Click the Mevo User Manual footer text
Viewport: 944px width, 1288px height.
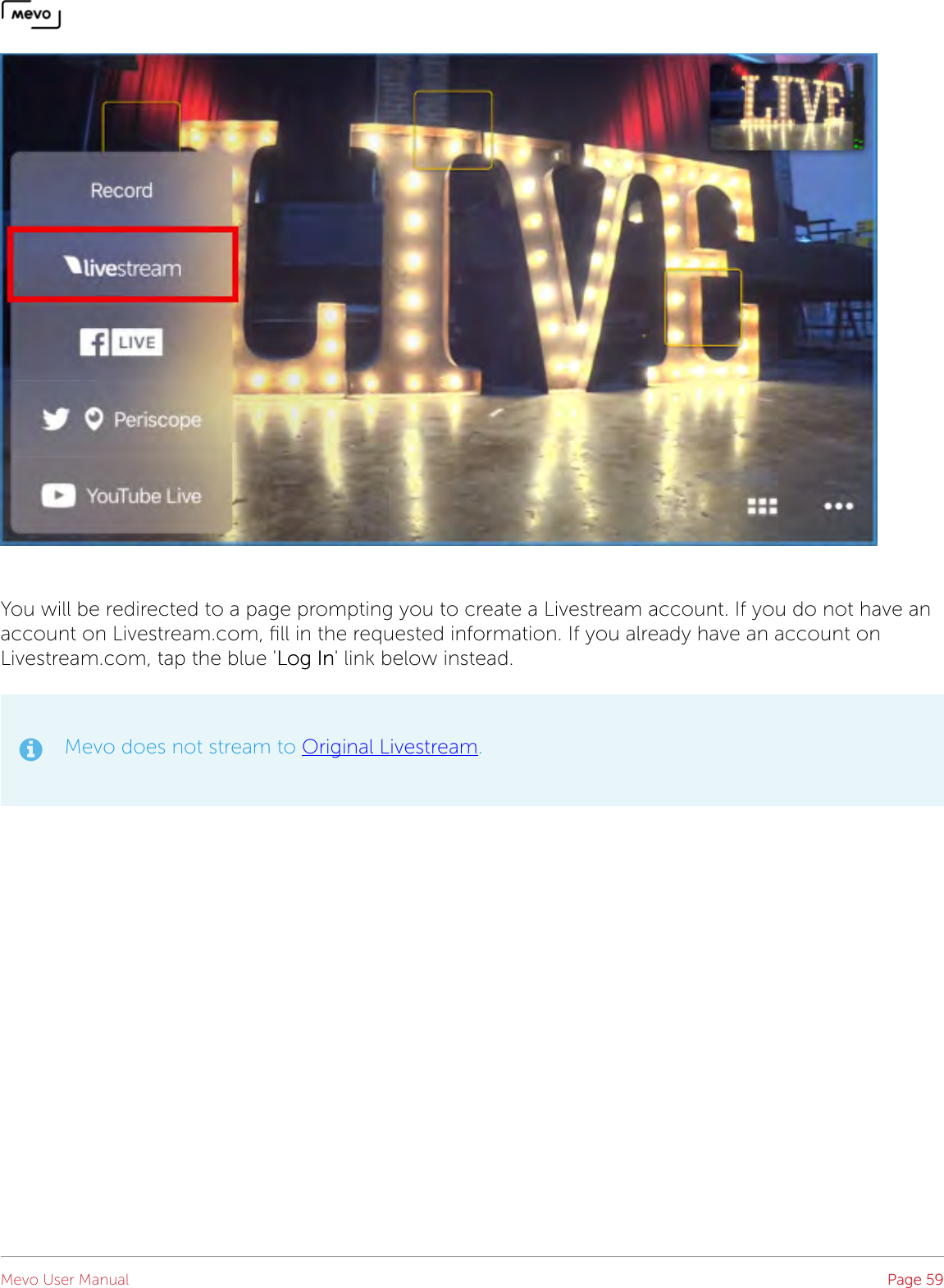coord(65,1279)
